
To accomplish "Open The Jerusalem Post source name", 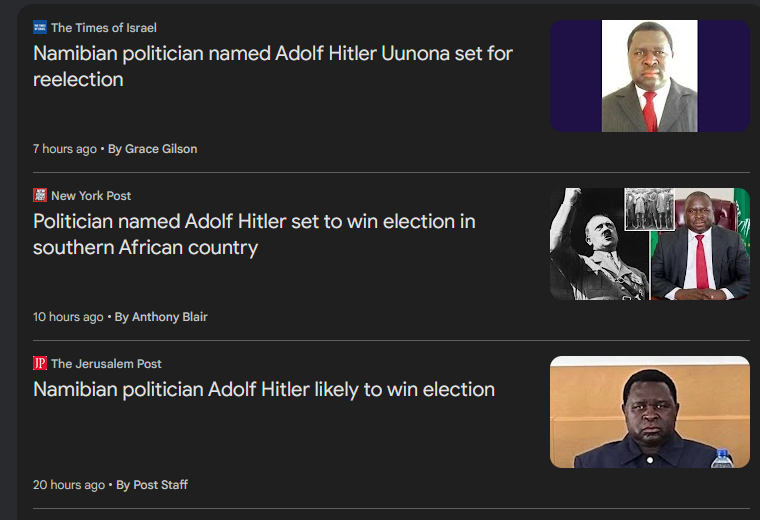I will tap(106, 363).
